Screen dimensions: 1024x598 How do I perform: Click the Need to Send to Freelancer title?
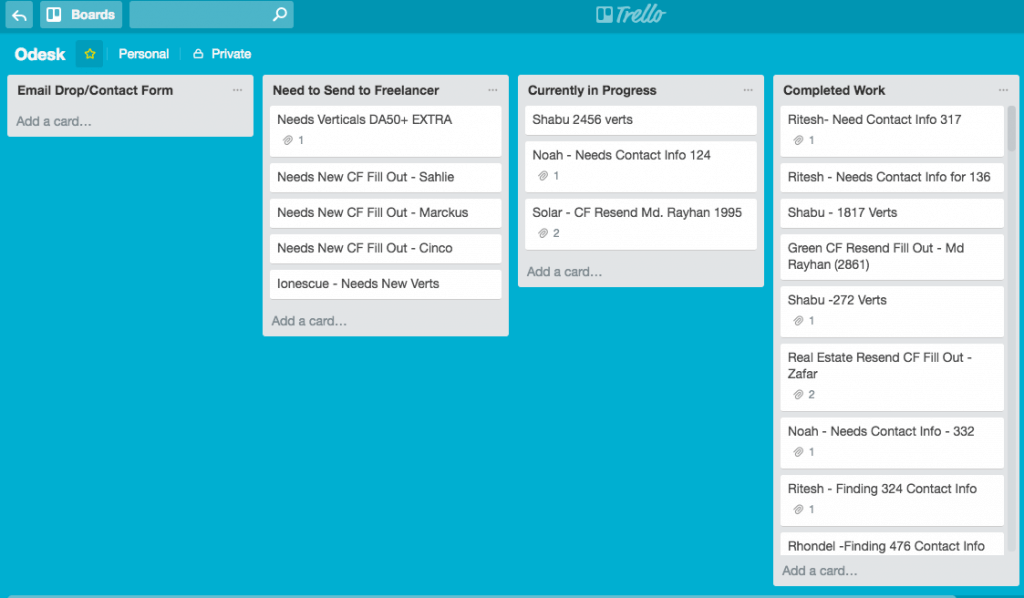tap(356, 90)
